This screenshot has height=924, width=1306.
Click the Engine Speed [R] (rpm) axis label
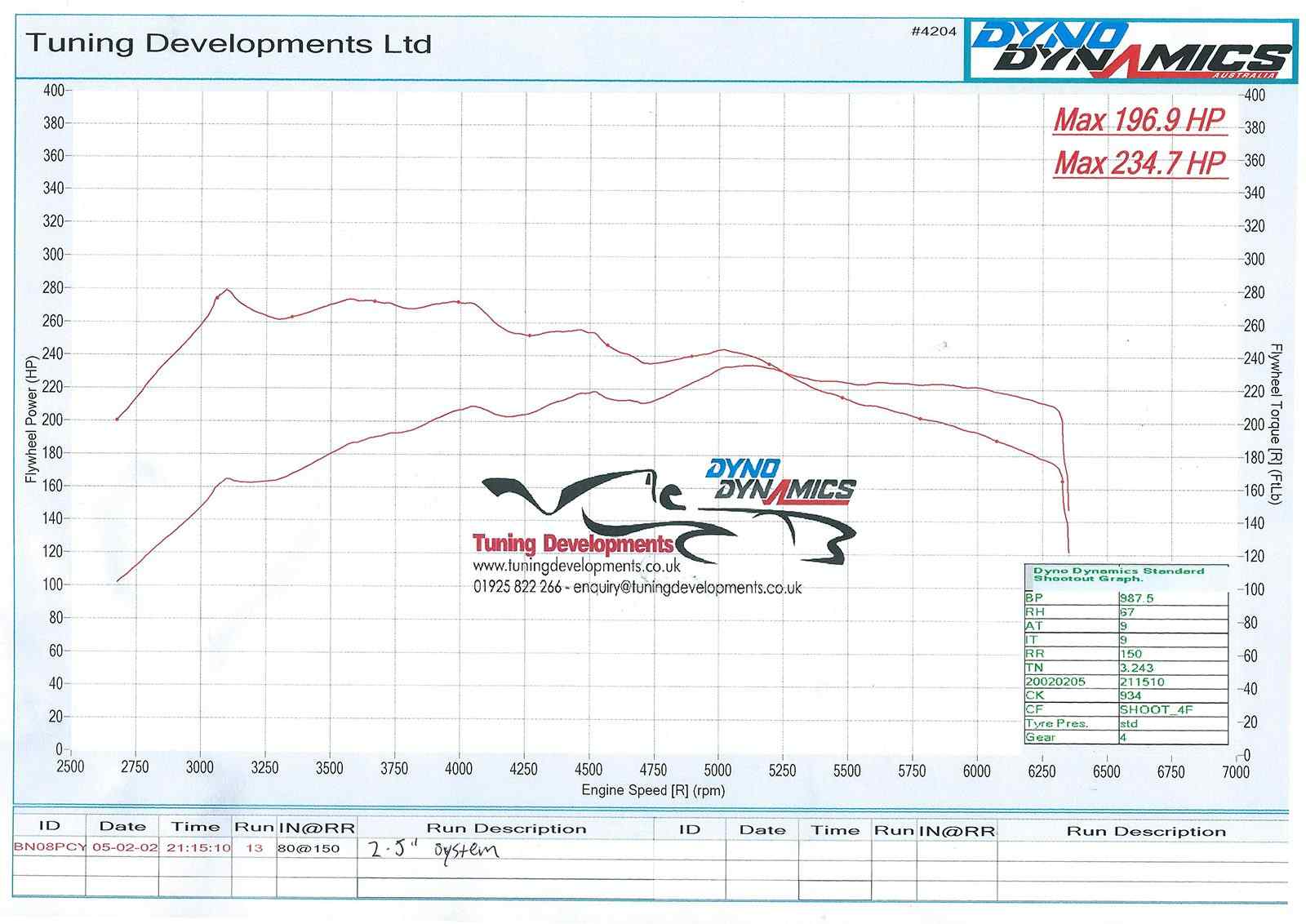point(653,790)
